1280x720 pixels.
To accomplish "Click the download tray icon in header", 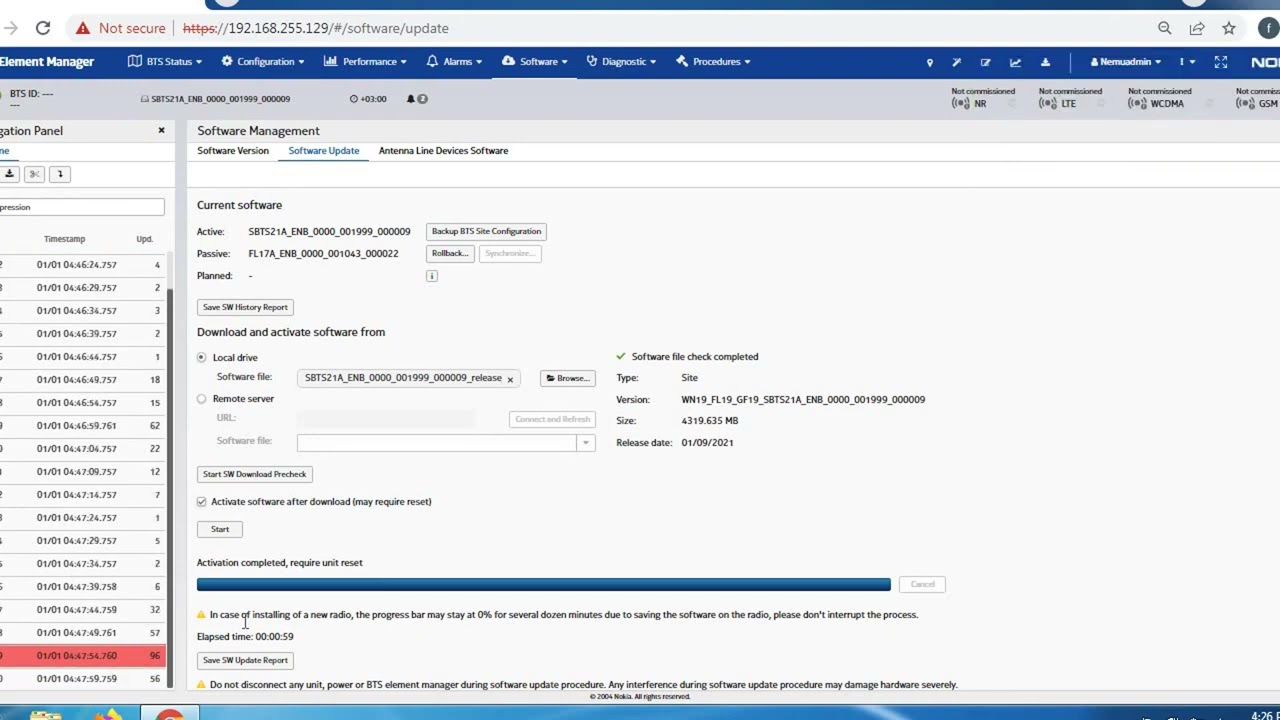I will click(x=1045, y=62).
